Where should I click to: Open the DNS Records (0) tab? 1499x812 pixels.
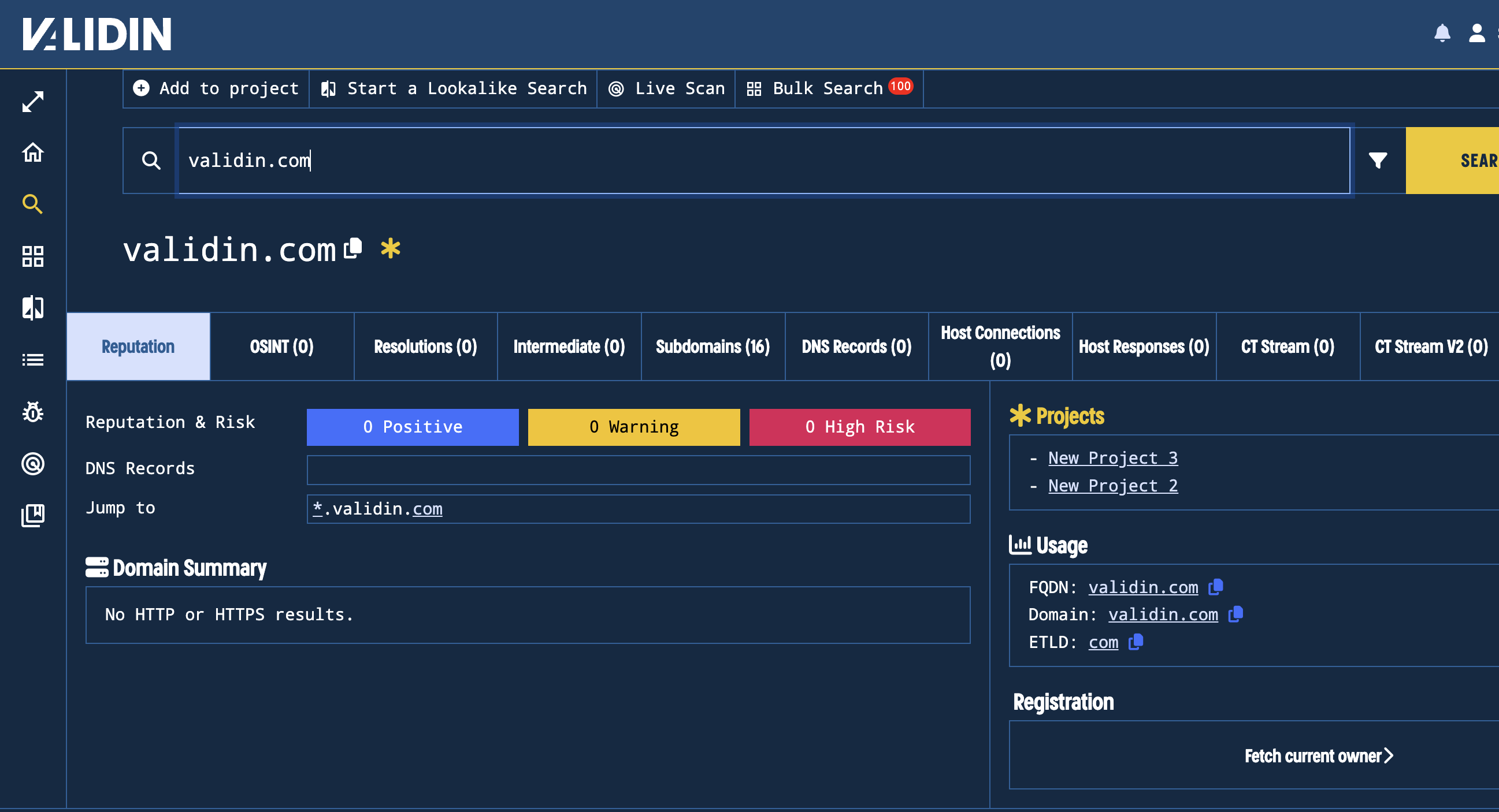(856, 347)
